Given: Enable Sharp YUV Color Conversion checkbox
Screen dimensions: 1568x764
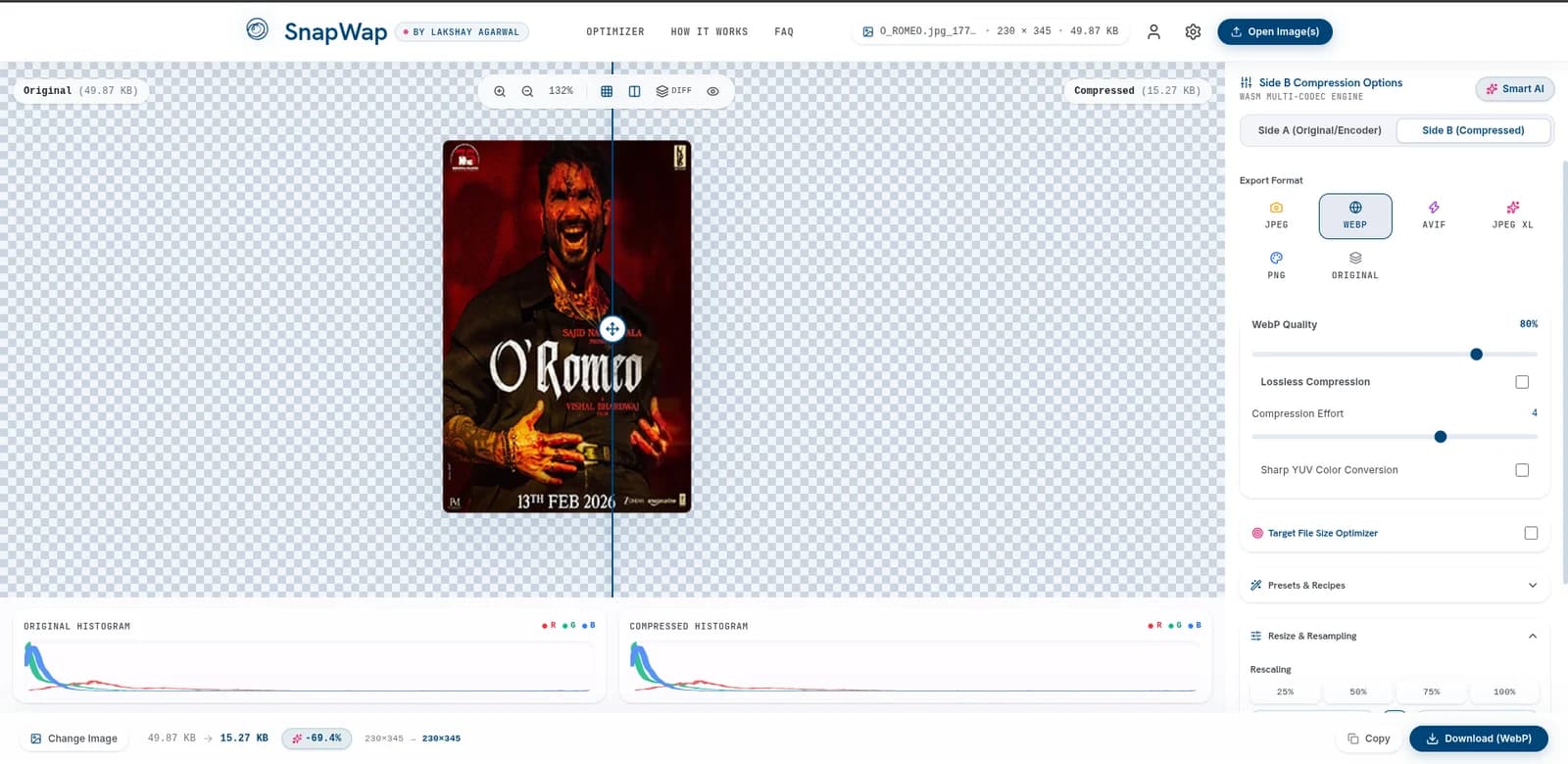Looking at the screenshot, I should click(1522, 470).
